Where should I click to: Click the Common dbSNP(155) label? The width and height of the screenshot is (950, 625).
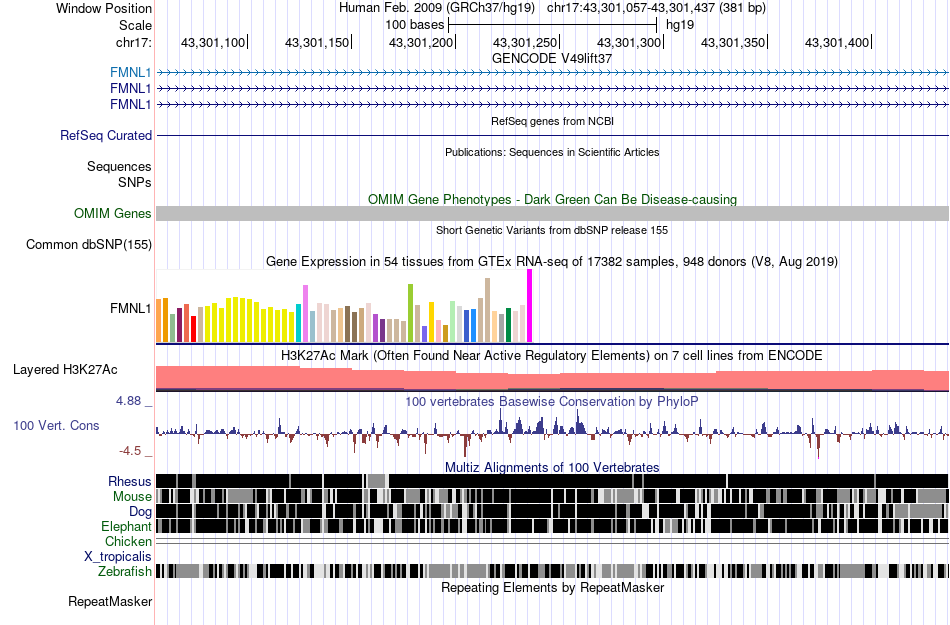88,245
